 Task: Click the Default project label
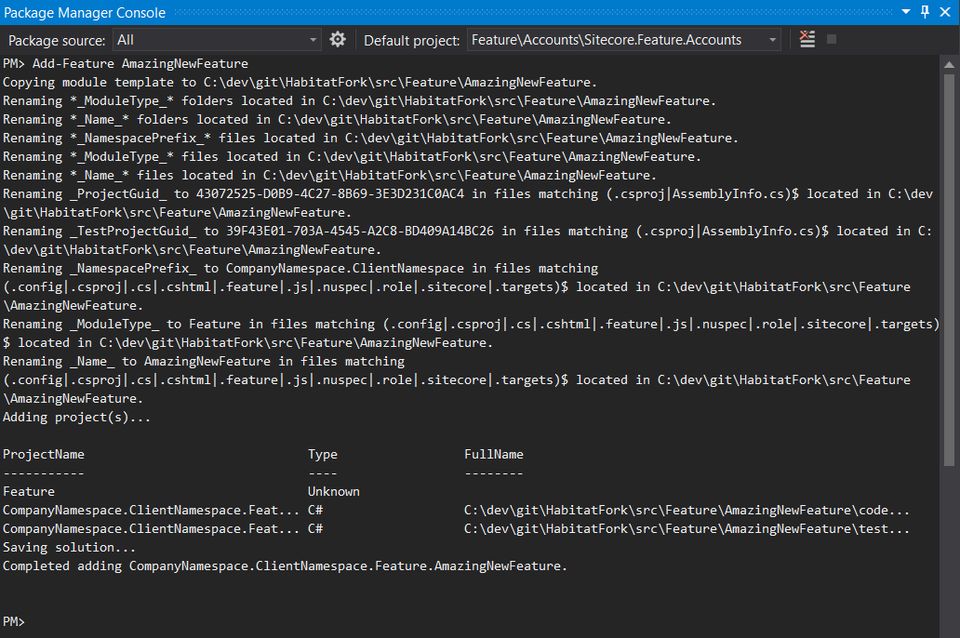click(x=411, y=40)
